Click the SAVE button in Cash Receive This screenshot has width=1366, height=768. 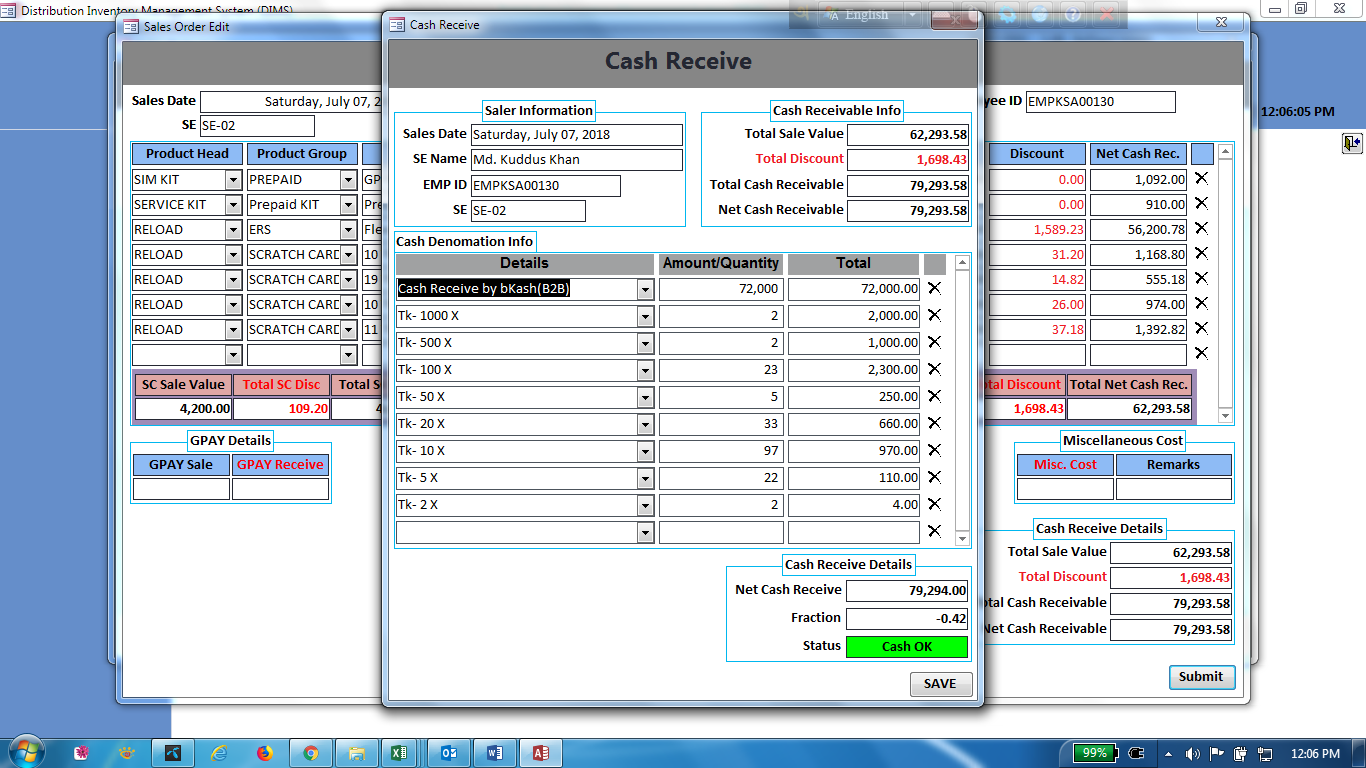940,684
